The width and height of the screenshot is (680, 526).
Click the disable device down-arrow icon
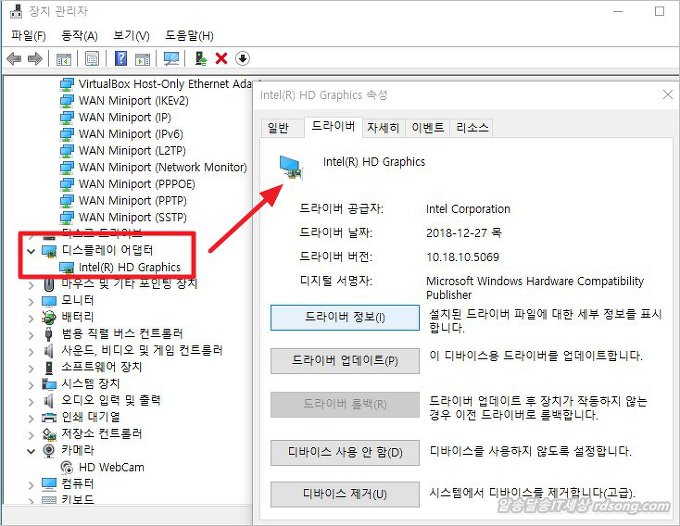[x=242, y=59]
